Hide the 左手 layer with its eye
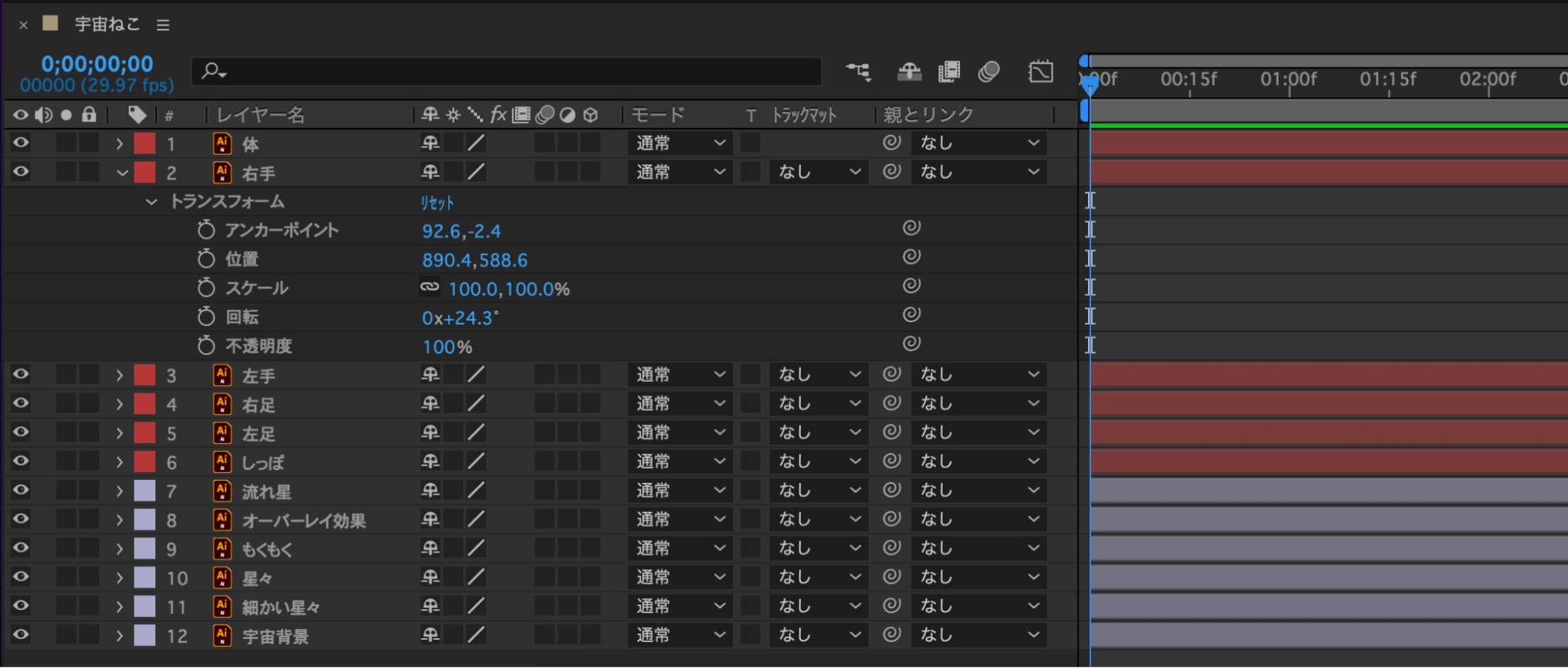This screenshot has height=668, width=1568. pyautogui.click(x=21, y=375)
